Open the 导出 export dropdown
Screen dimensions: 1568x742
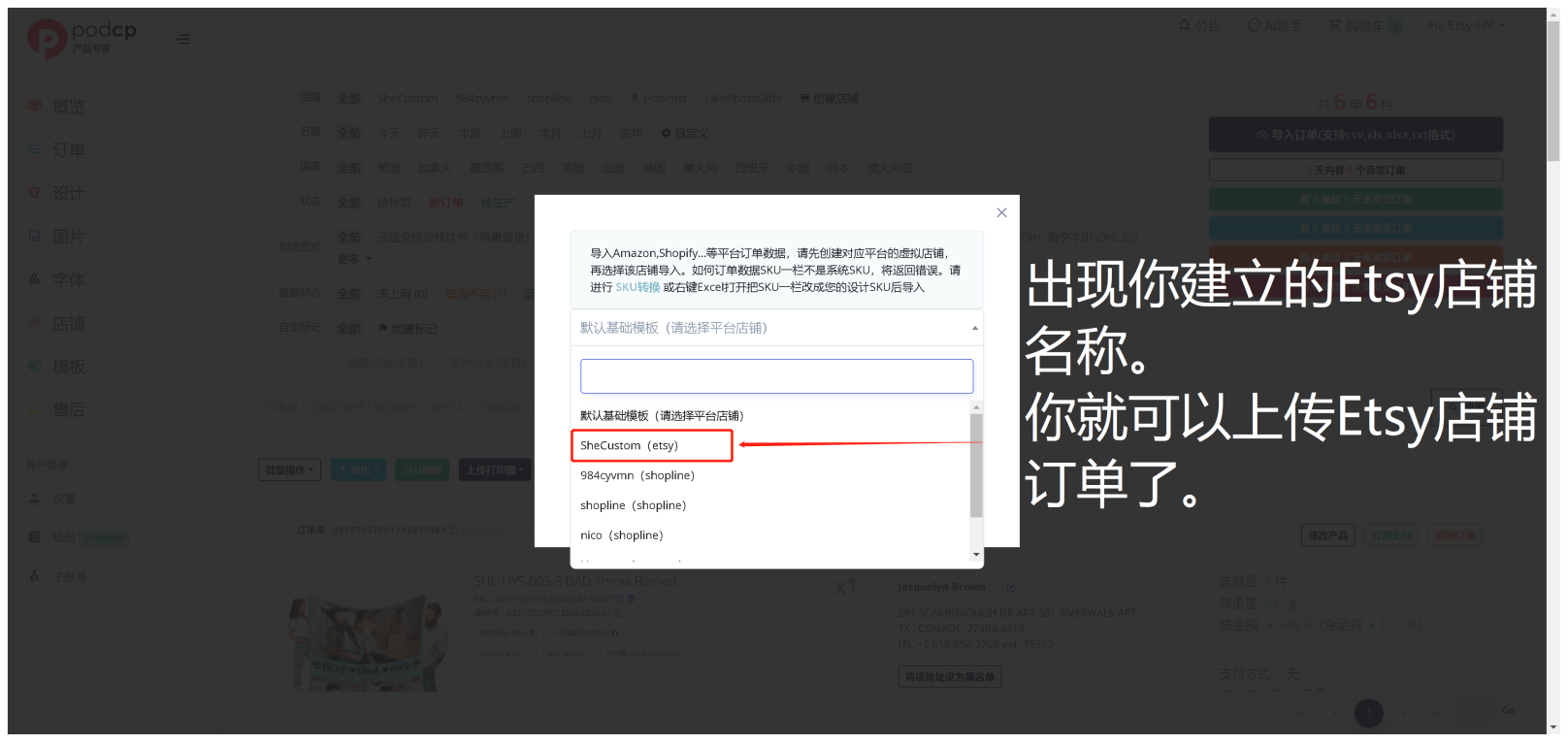click(x=358, y=469)
